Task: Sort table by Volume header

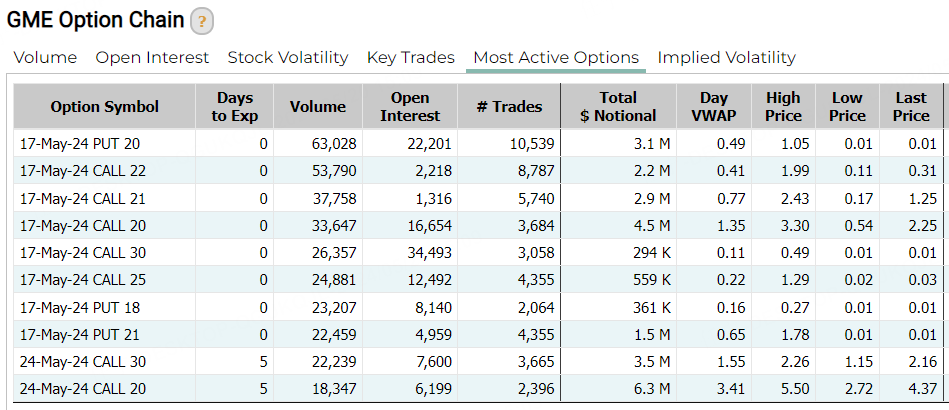Action: (x=318, y=107)
